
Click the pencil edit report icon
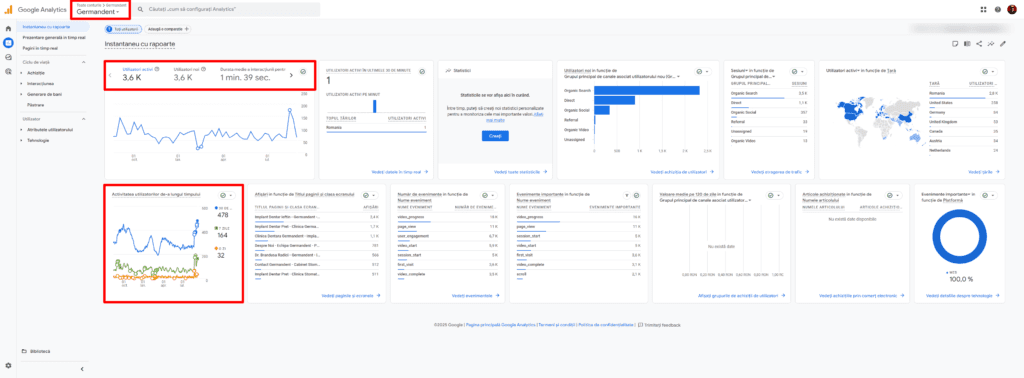(1002, 44)
